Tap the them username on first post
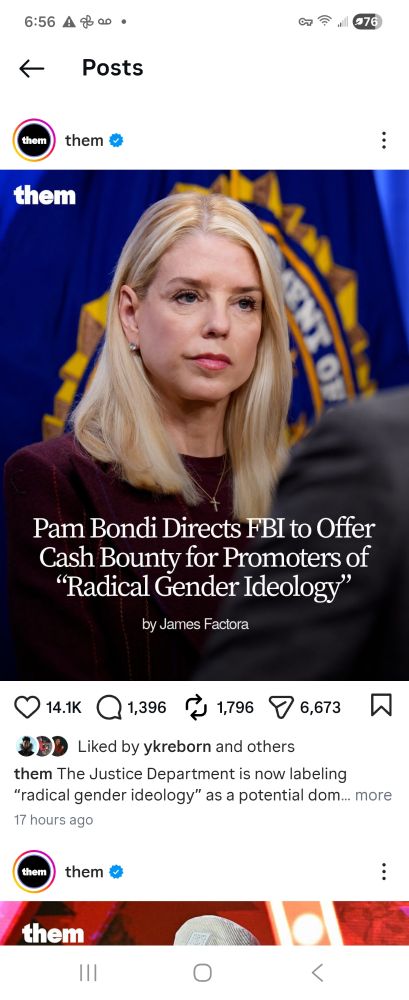The image size is (409, 1000). click(84, 140)
